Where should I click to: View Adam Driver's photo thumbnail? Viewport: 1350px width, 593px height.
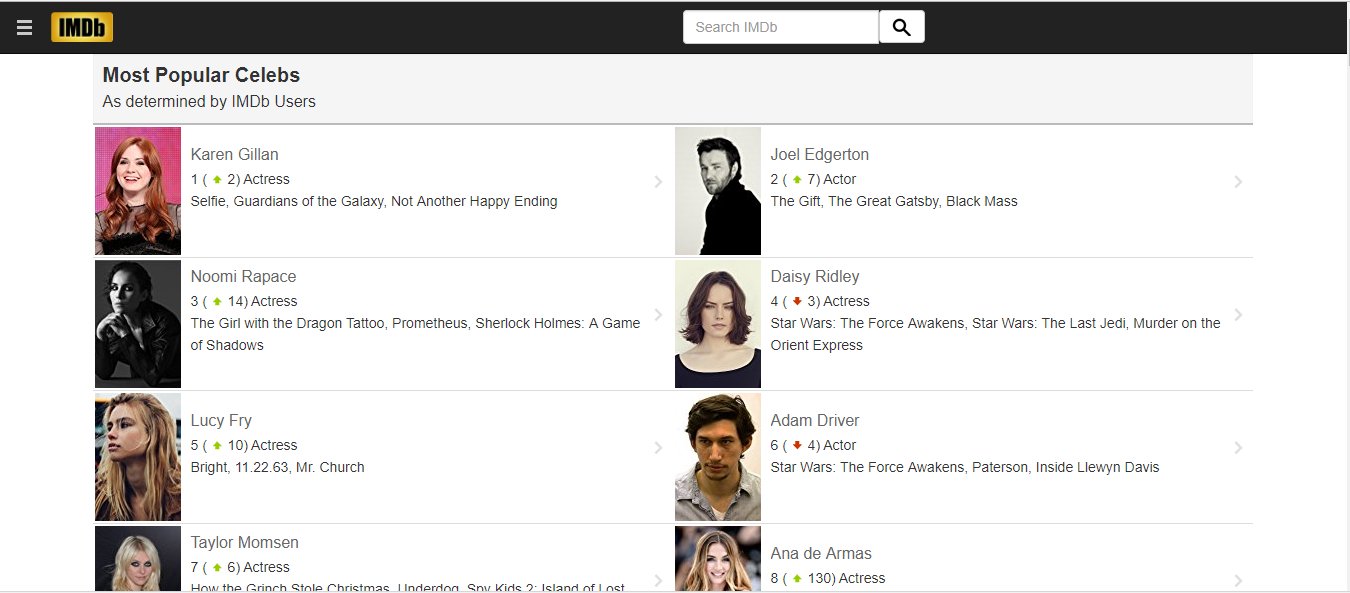click(x=718, y=457)
